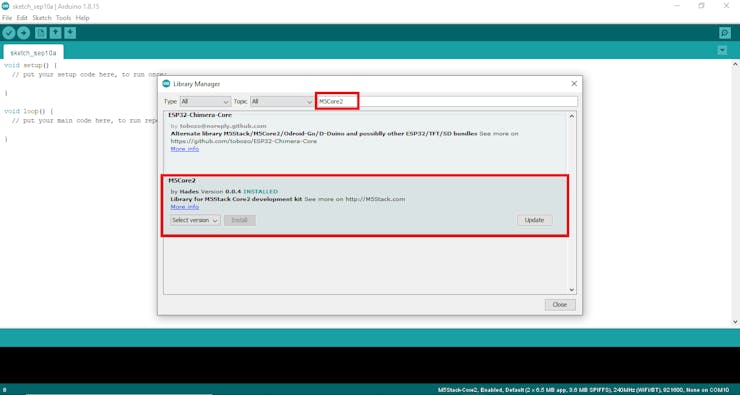Click editor scrollbar up arrow
The width and height of the screenshot is (740, 395).
pos(735,65)
